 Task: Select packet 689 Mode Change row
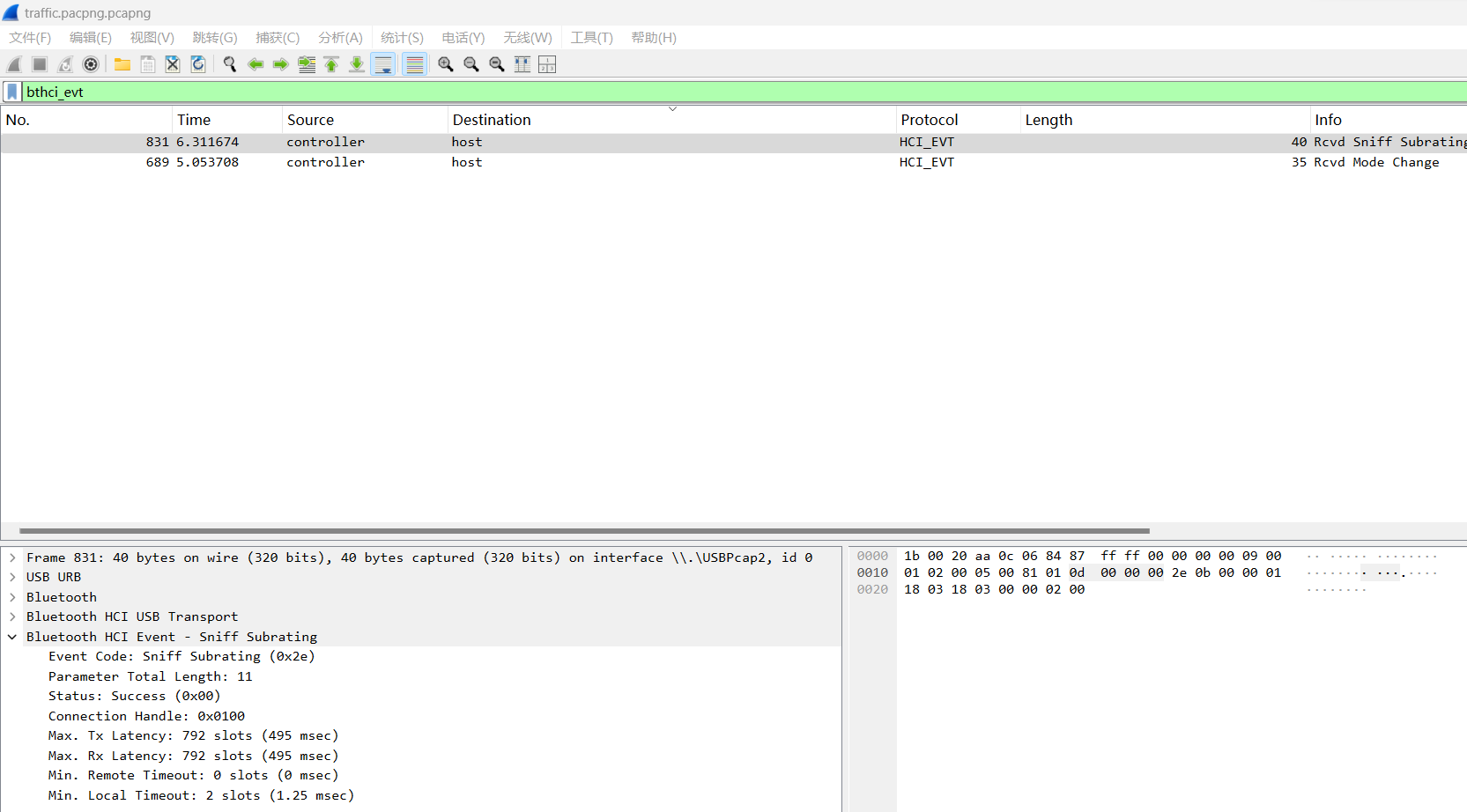(x=733, y=162)
